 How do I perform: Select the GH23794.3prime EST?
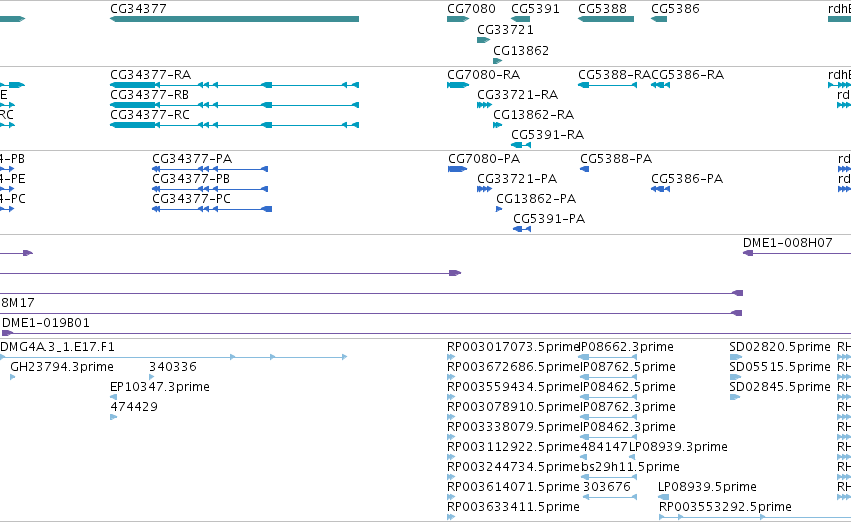[13, 377]
